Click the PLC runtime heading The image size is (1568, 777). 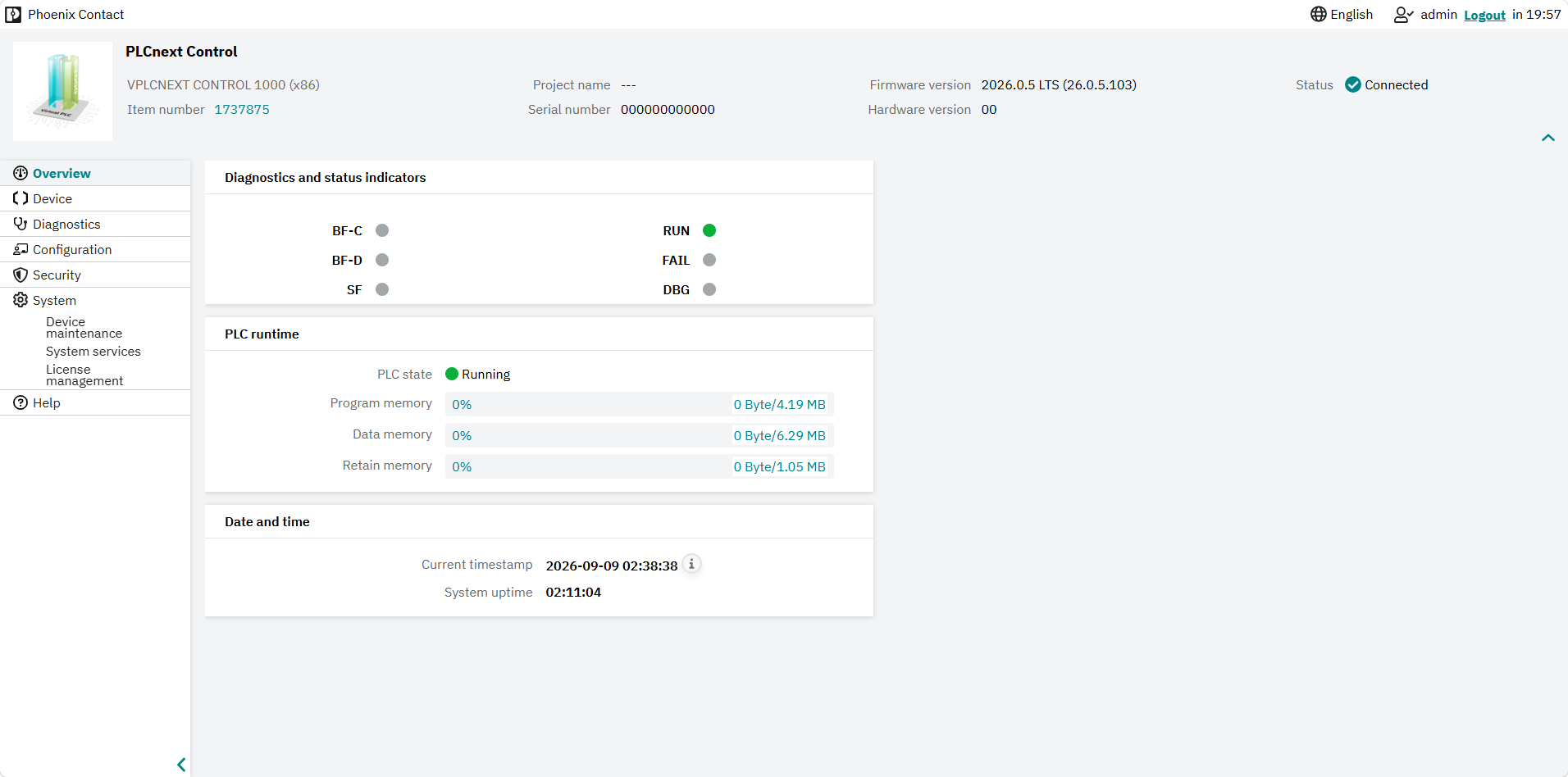pyautogui.click(x=262, y=334)
